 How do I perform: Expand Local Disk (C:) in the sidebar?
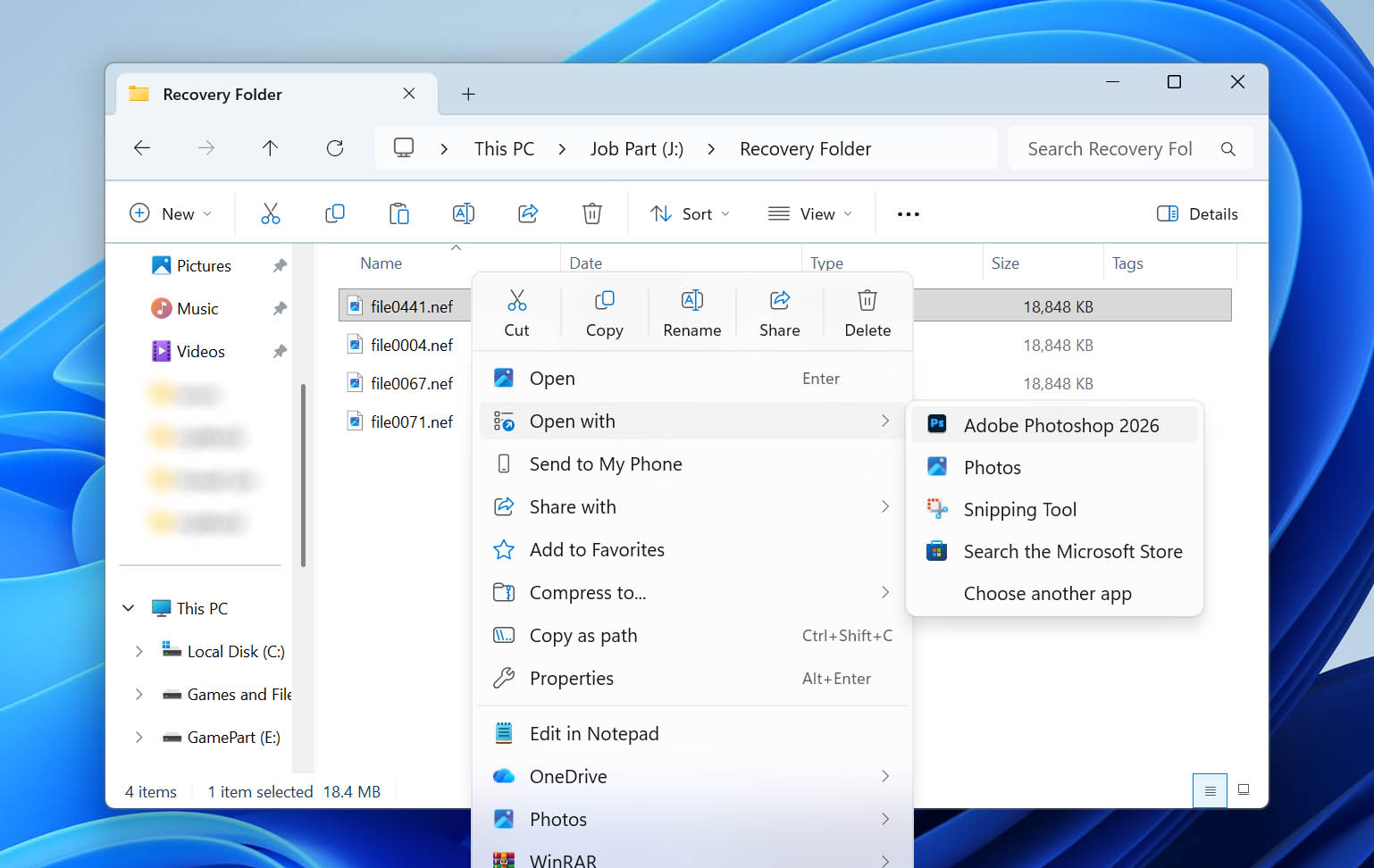click(139, 651)
